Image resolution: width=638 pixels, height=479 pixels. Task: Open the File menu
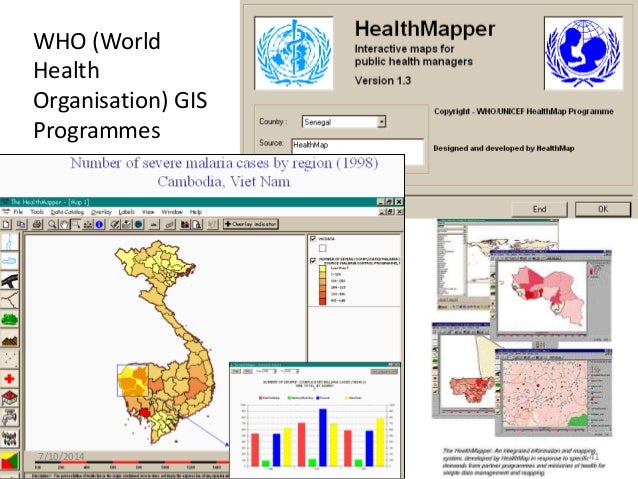[x=18, y=212]
